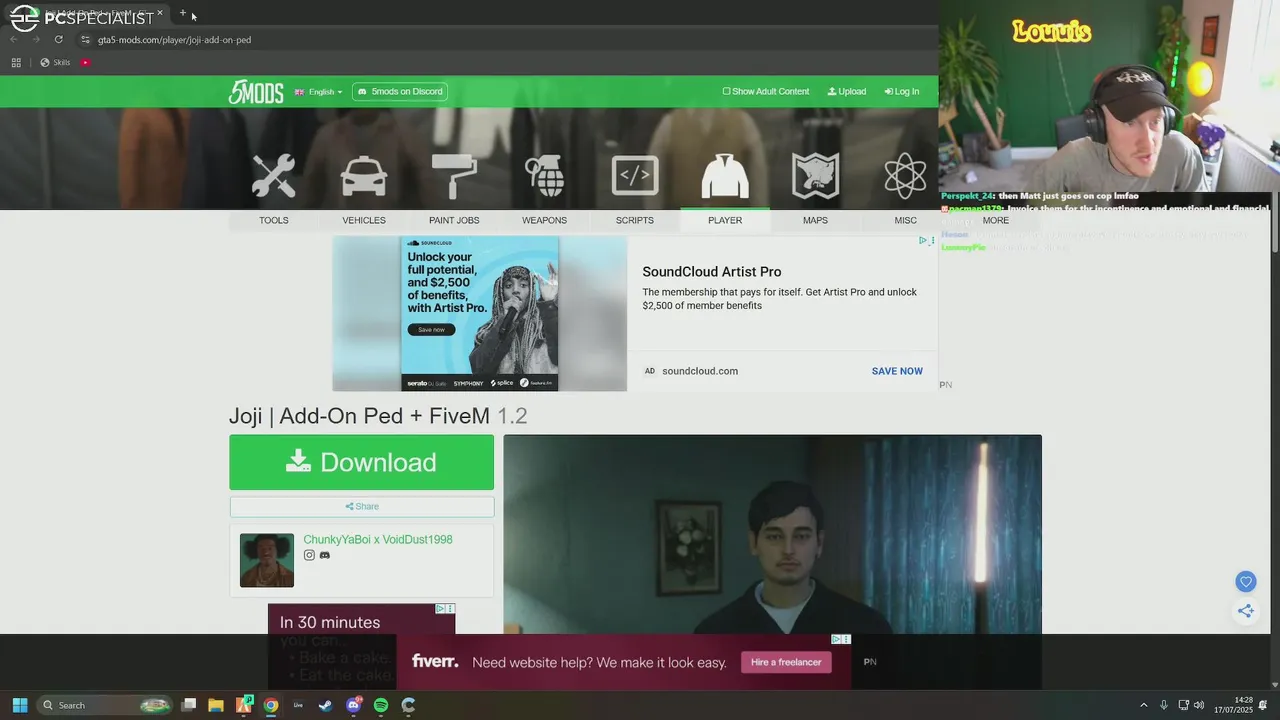Open the taskbar clock showing 14:28
Image resolution: width=1280 pixels, height=720 pixels.
coord(1234,705)
